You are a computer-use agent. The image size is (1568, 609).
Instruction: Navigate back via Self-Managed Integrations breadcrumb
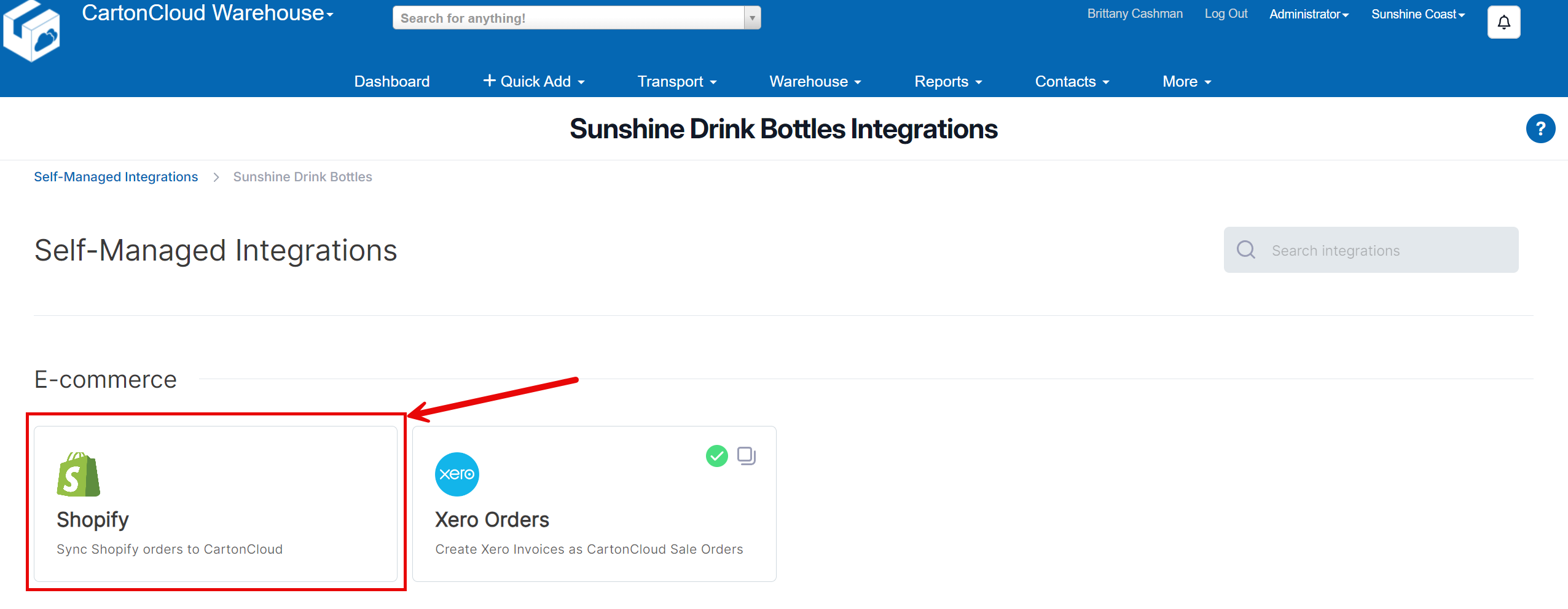point(116,176)
